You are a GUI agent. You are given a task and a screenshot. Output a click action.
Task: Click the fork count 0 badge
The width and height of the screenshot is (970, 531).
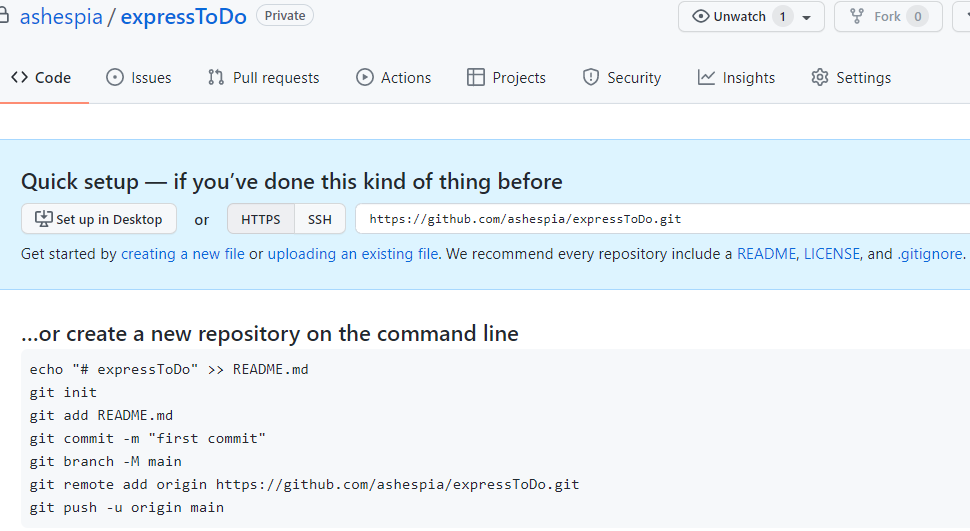click(x=917, y=17)
